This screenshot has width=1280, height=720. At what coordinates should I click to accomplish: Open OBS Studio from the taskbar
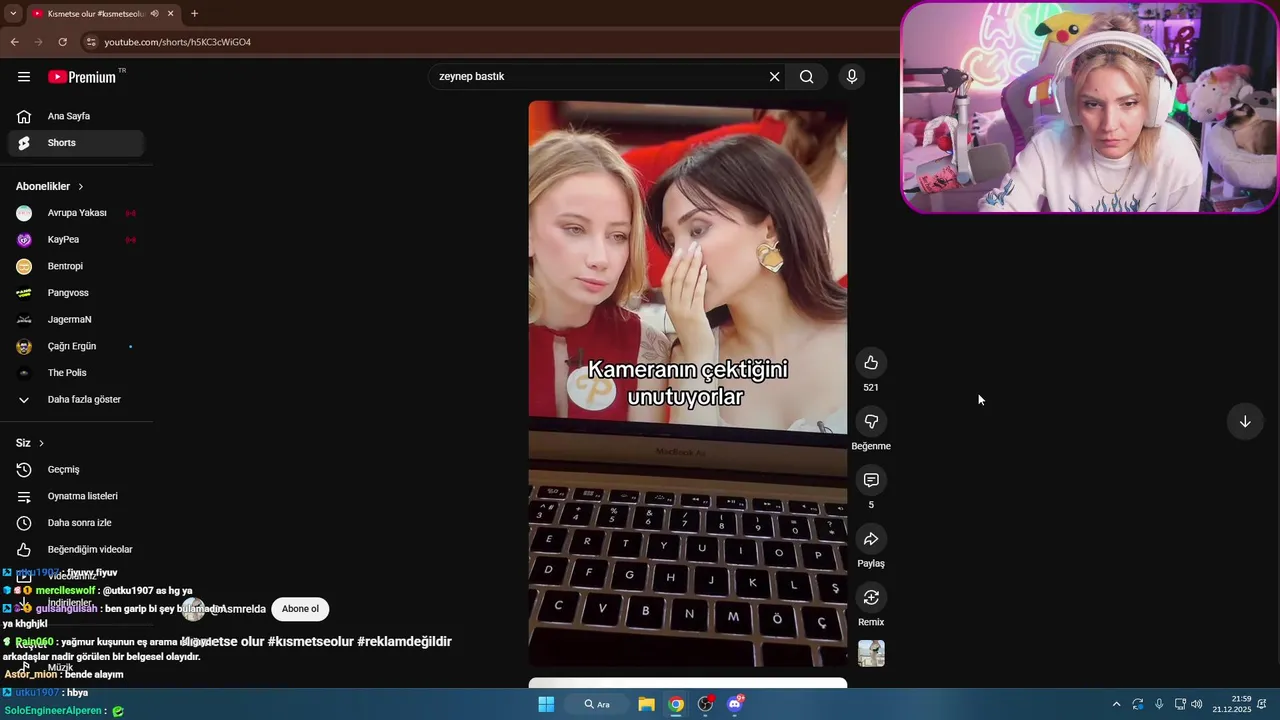coord(705,704)
